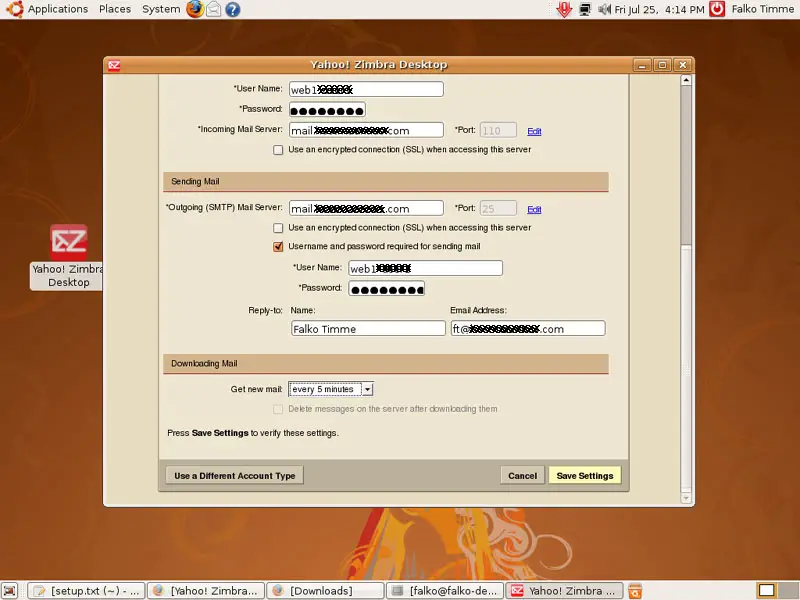The width and height of the screenshot is (800, 600).
Task: Uncheck username and password required for sending
Action: [x=278, y=247]
